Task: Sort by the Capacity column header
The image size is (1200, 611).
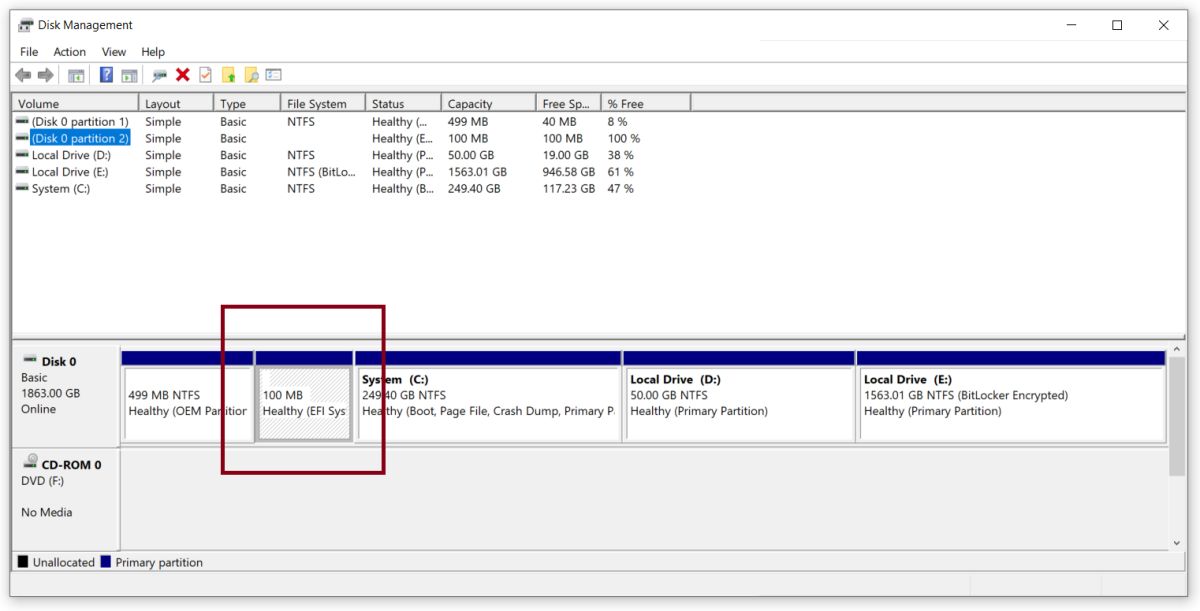Action: (x=488, y=103)
